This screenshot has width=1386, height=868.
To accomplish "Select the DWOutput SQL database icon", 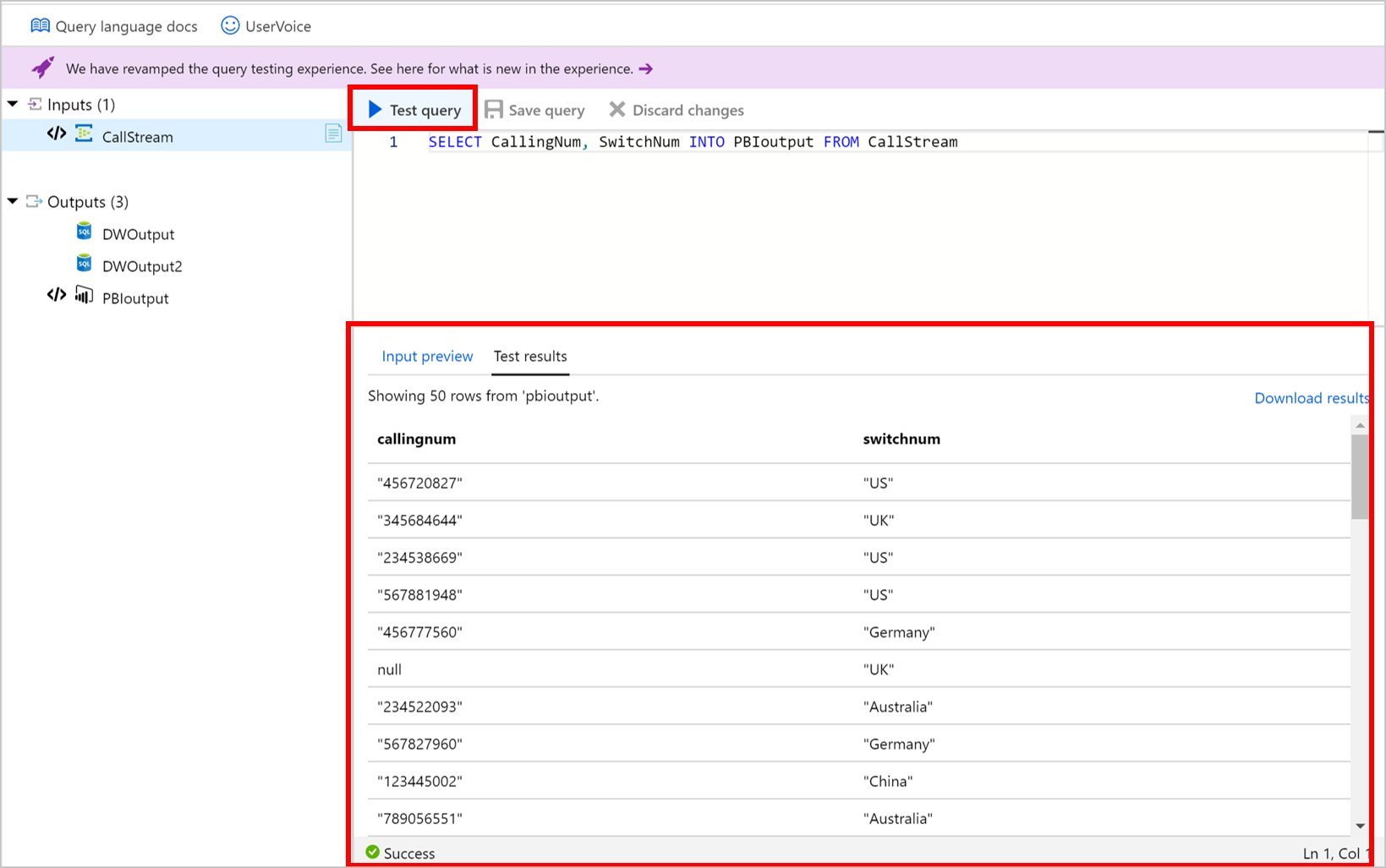I will (x=84, y=232).
